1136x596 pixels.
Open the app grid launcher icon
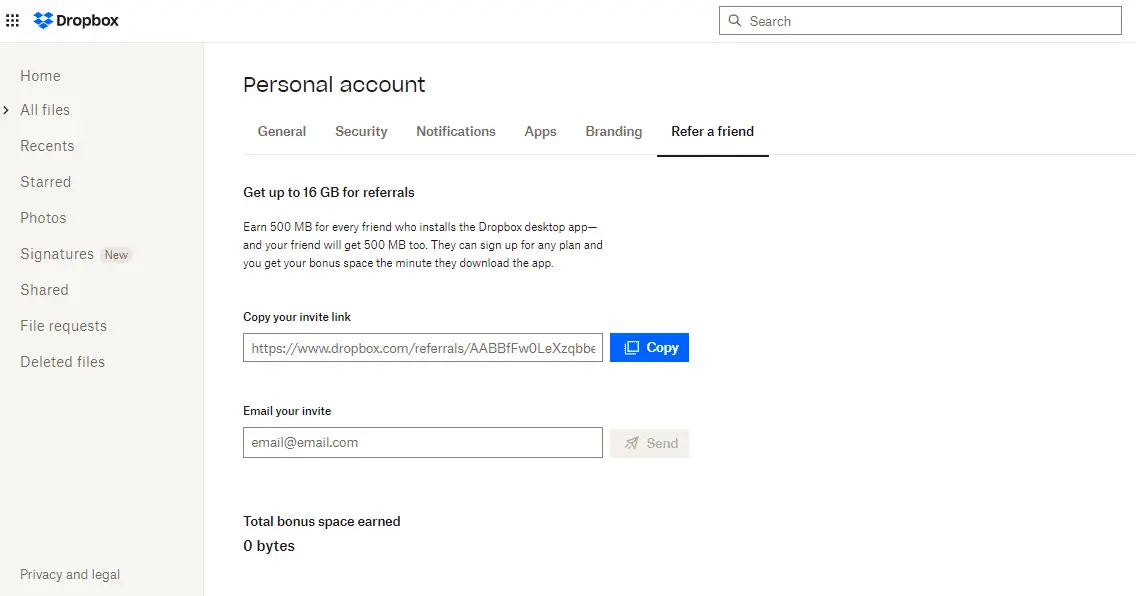(13, 21)
